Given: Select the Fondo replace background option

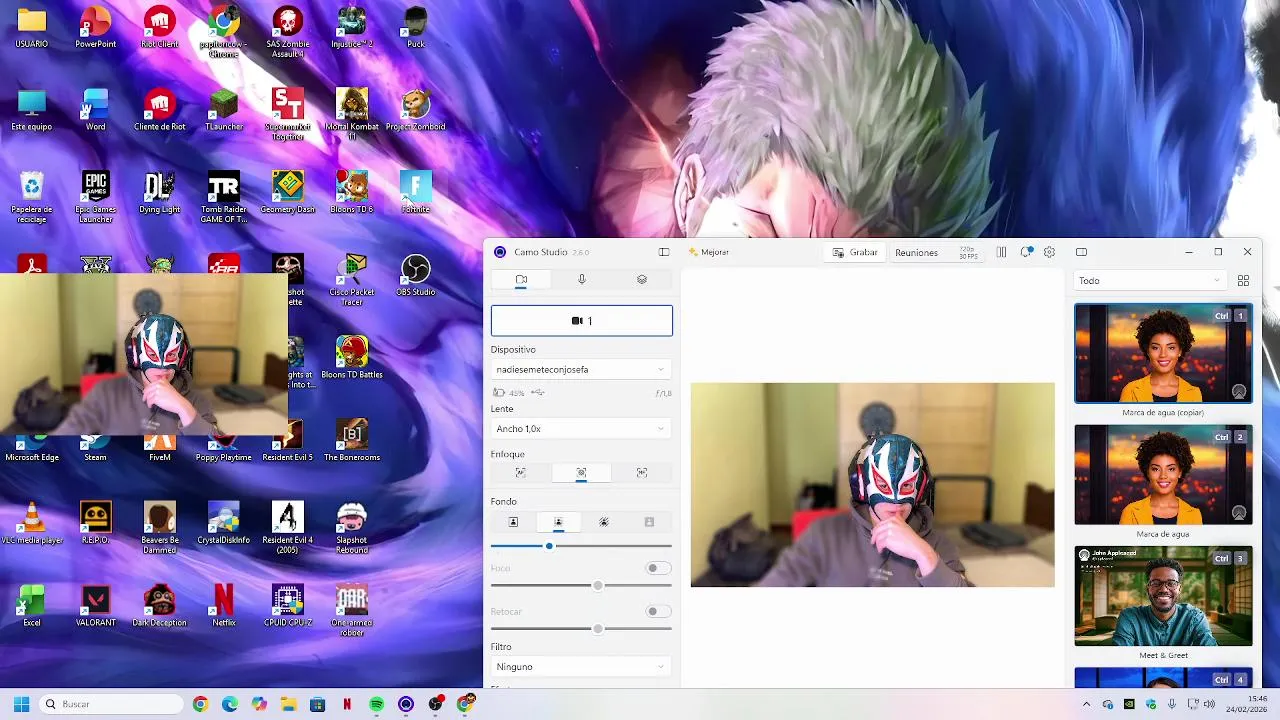Looking at the screenshot, I should pyautogui.click(x=649, y=522).
